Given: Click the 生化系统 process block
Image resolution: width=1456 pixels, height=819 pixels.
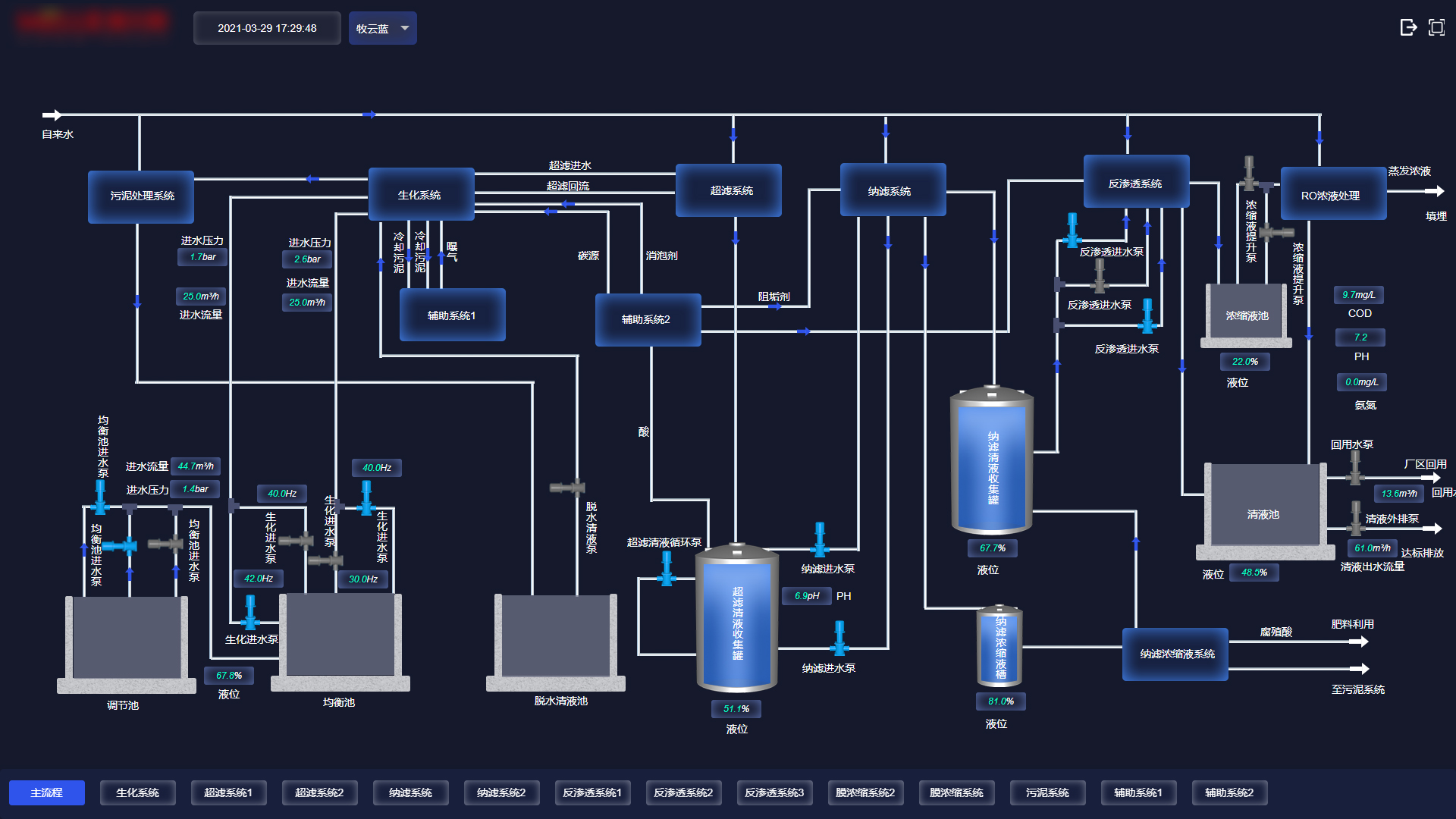Looking at the screenshot, I should point(421,194).
